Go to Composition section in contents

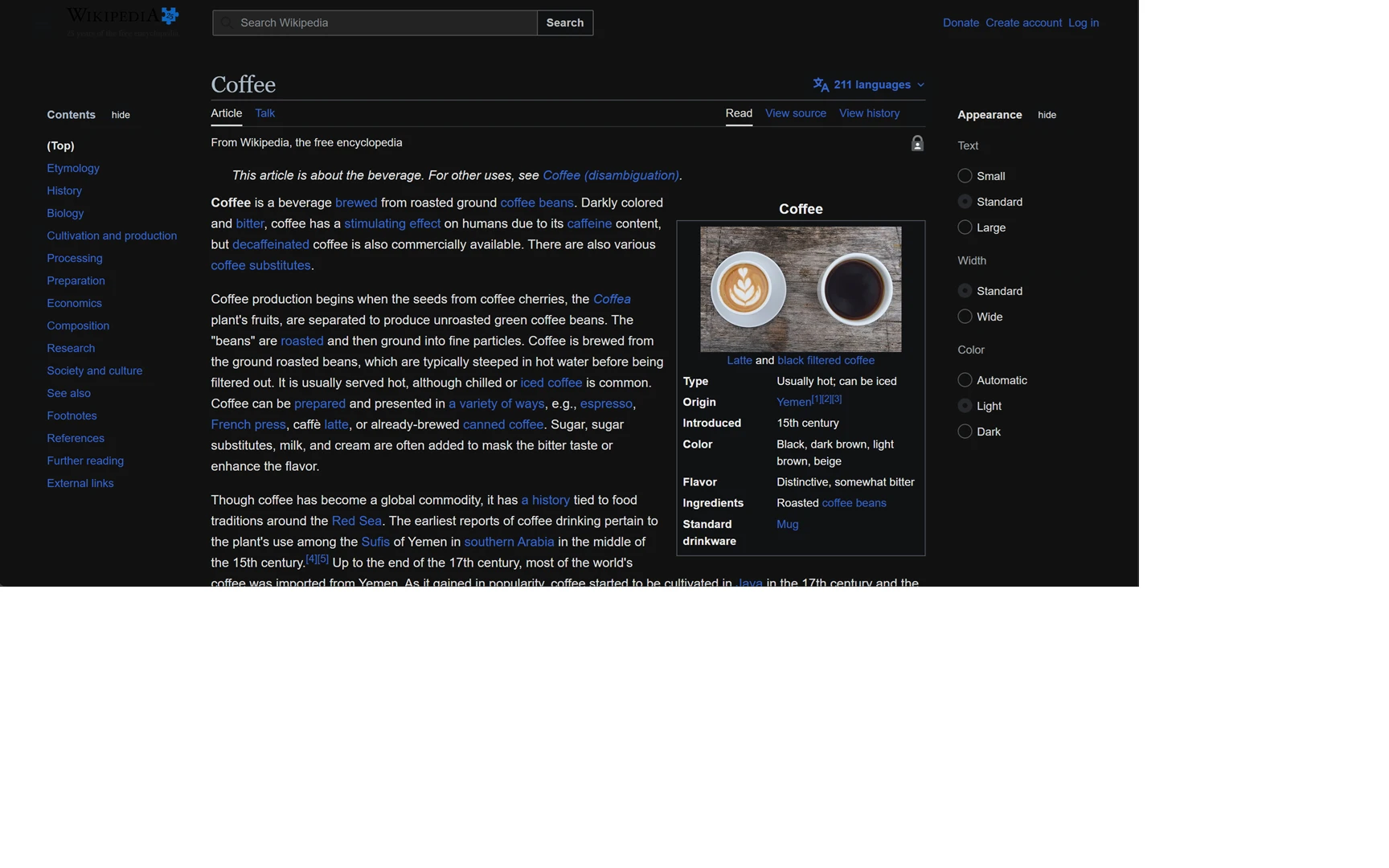click(78, 325)
